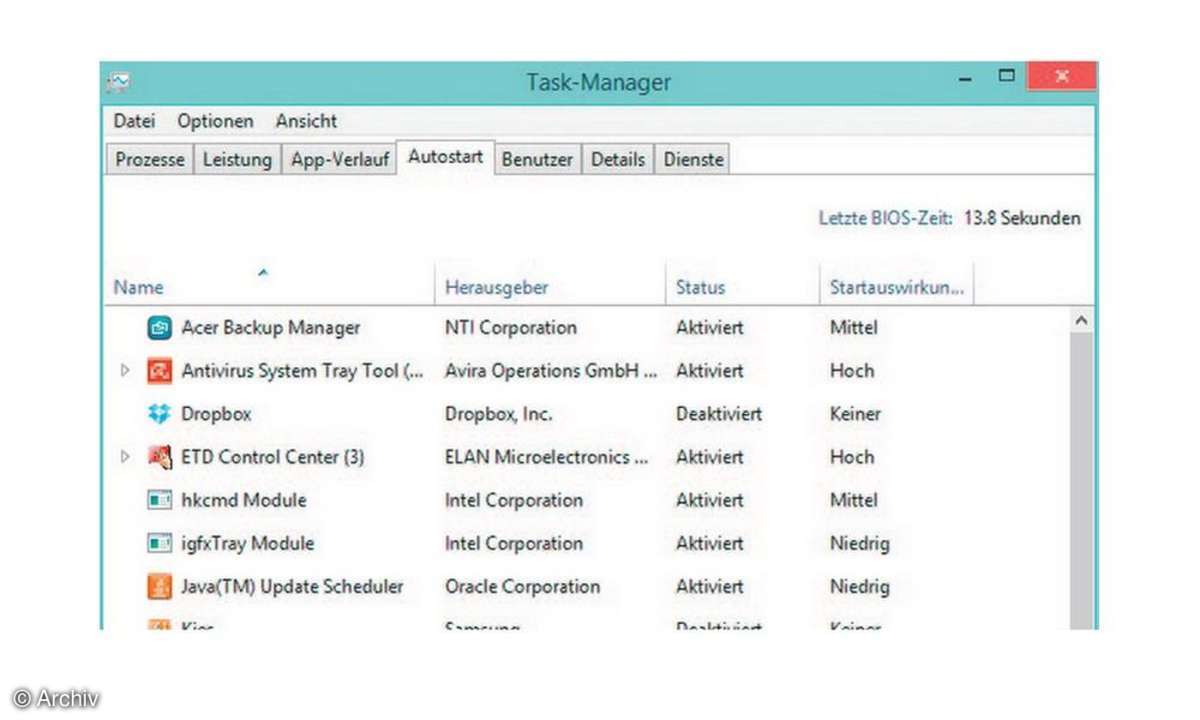Switch to the Details tab
Image resolution: width=1200 pixels, height=720 pixels.
click(617, 159)
